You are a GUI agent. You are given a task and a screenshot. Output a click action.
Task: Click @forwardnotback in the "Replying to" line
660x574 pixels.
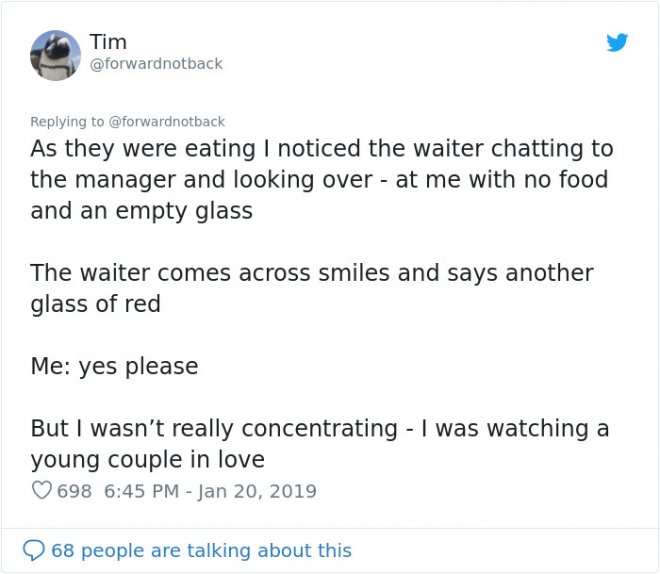(x=166, y=121)
